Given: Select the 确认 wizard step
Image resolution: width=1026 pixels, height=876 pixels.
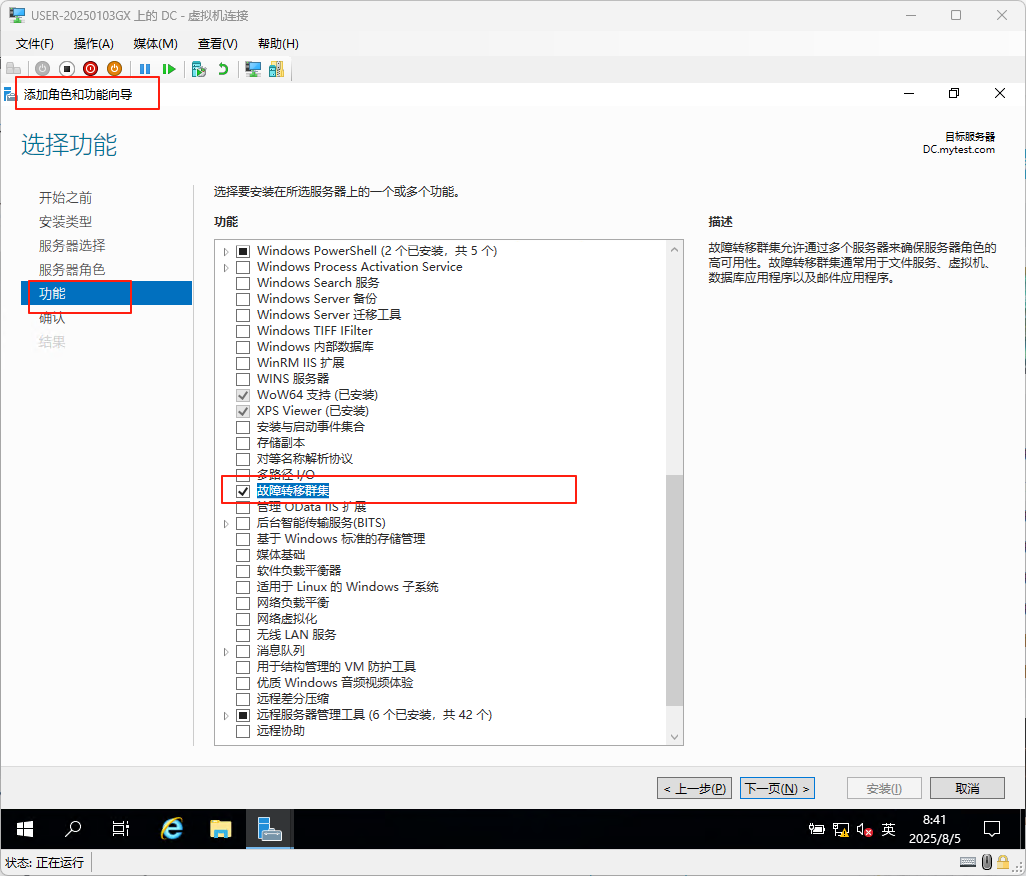Looking at the screenshot, I should click(52, 318).
